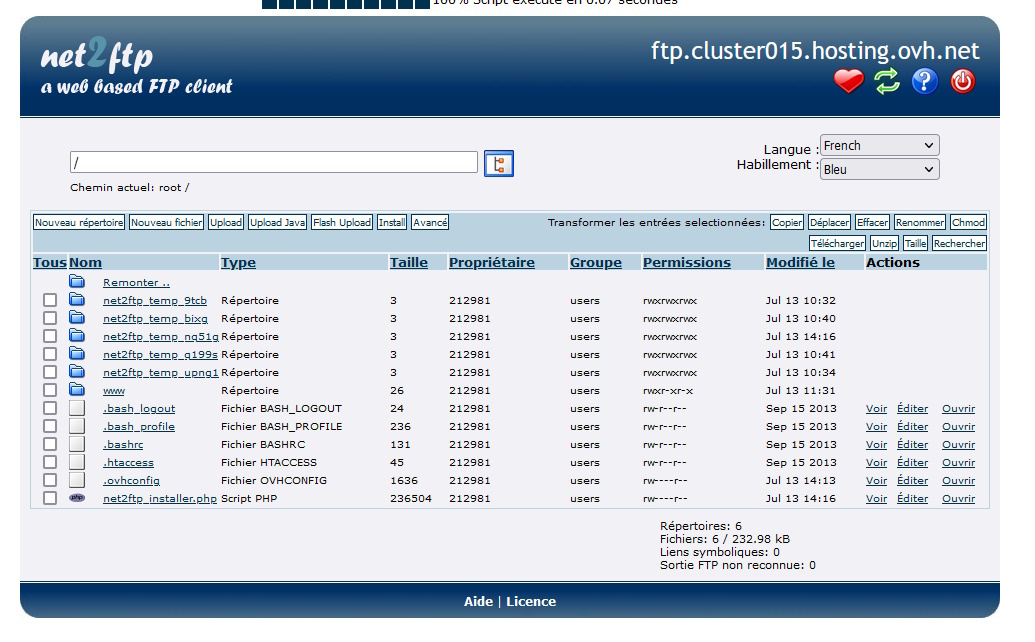Click the red heart bookmark icon
This screenshot has width=1035, height=642.
[x=848, y=82]
